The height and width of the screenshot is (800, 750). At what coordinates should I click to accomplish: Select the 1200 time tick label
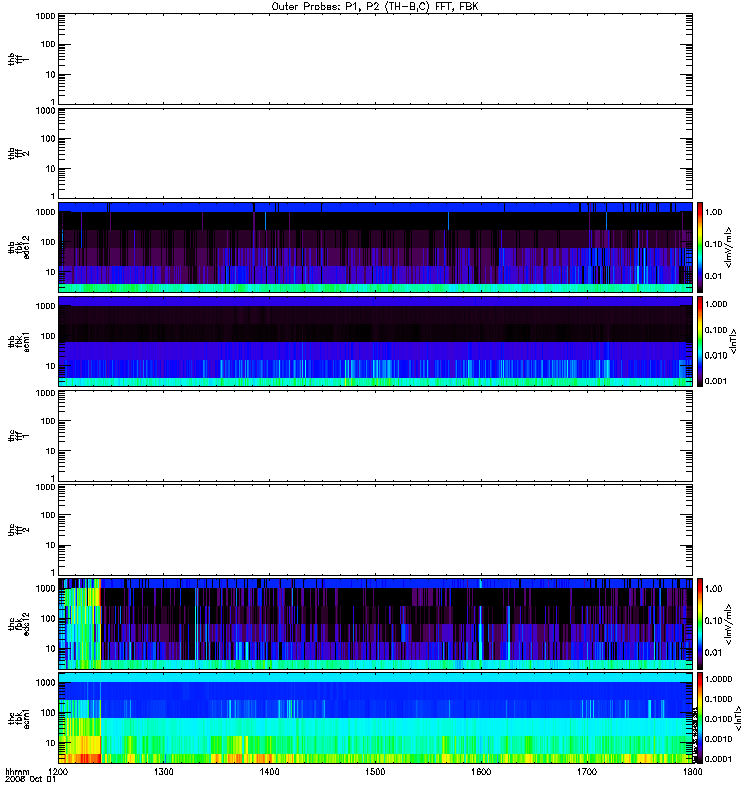59,772
